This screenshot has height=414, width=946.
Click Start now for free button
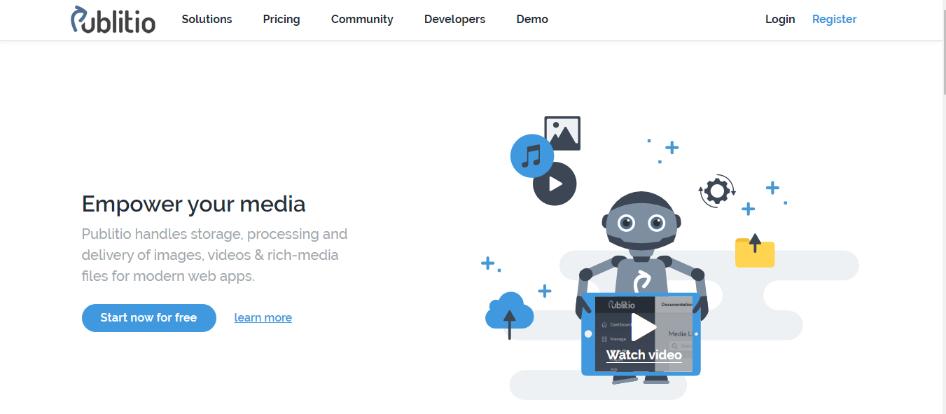tap(149, 317)
